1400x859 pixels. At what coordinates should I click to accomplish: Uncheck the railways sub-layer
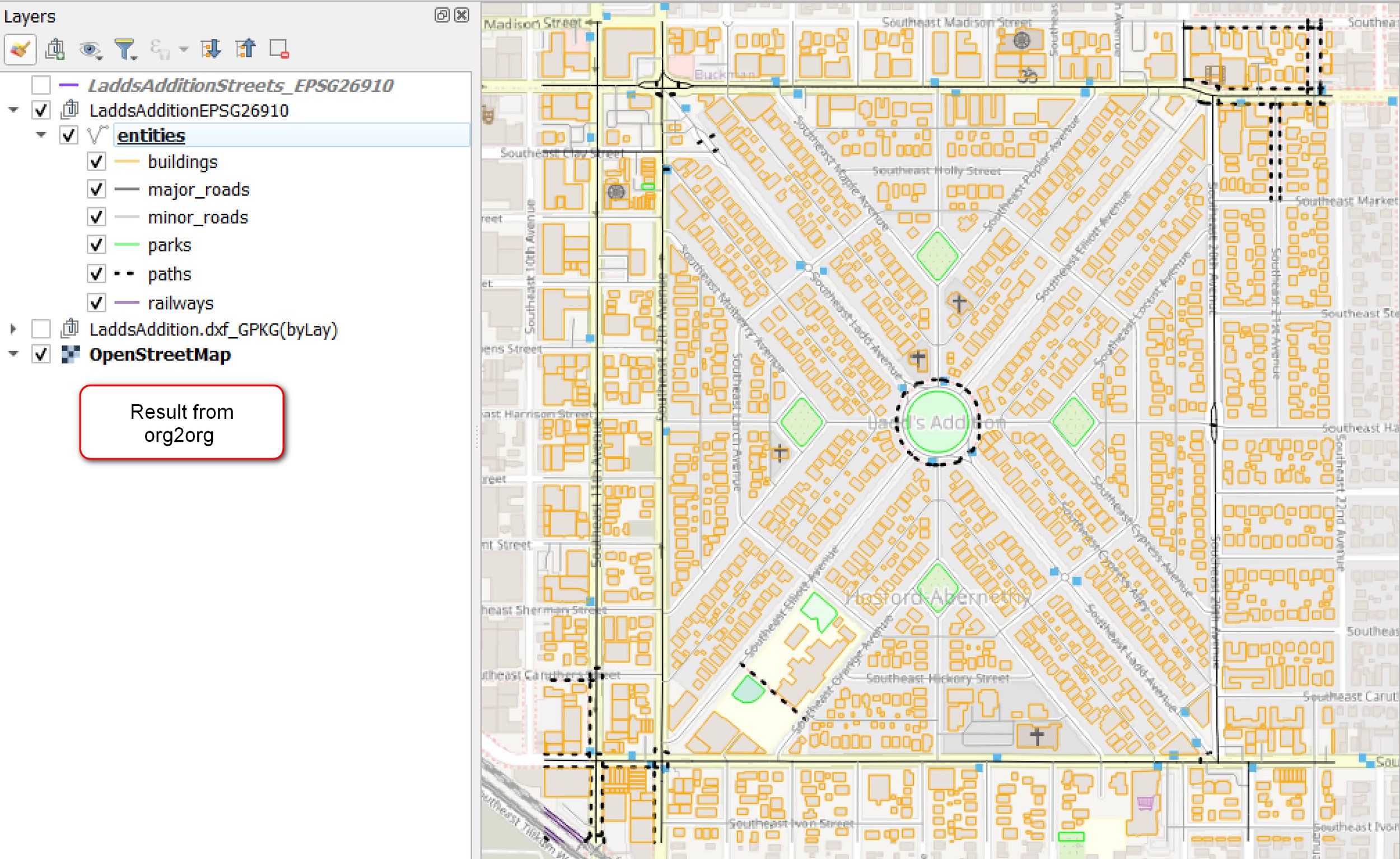pyautogui.click(x=96, y=303)
